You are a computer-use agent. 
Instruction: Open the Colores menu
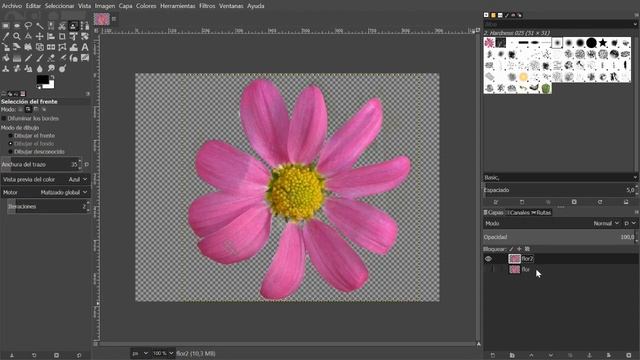pos(146,6)
